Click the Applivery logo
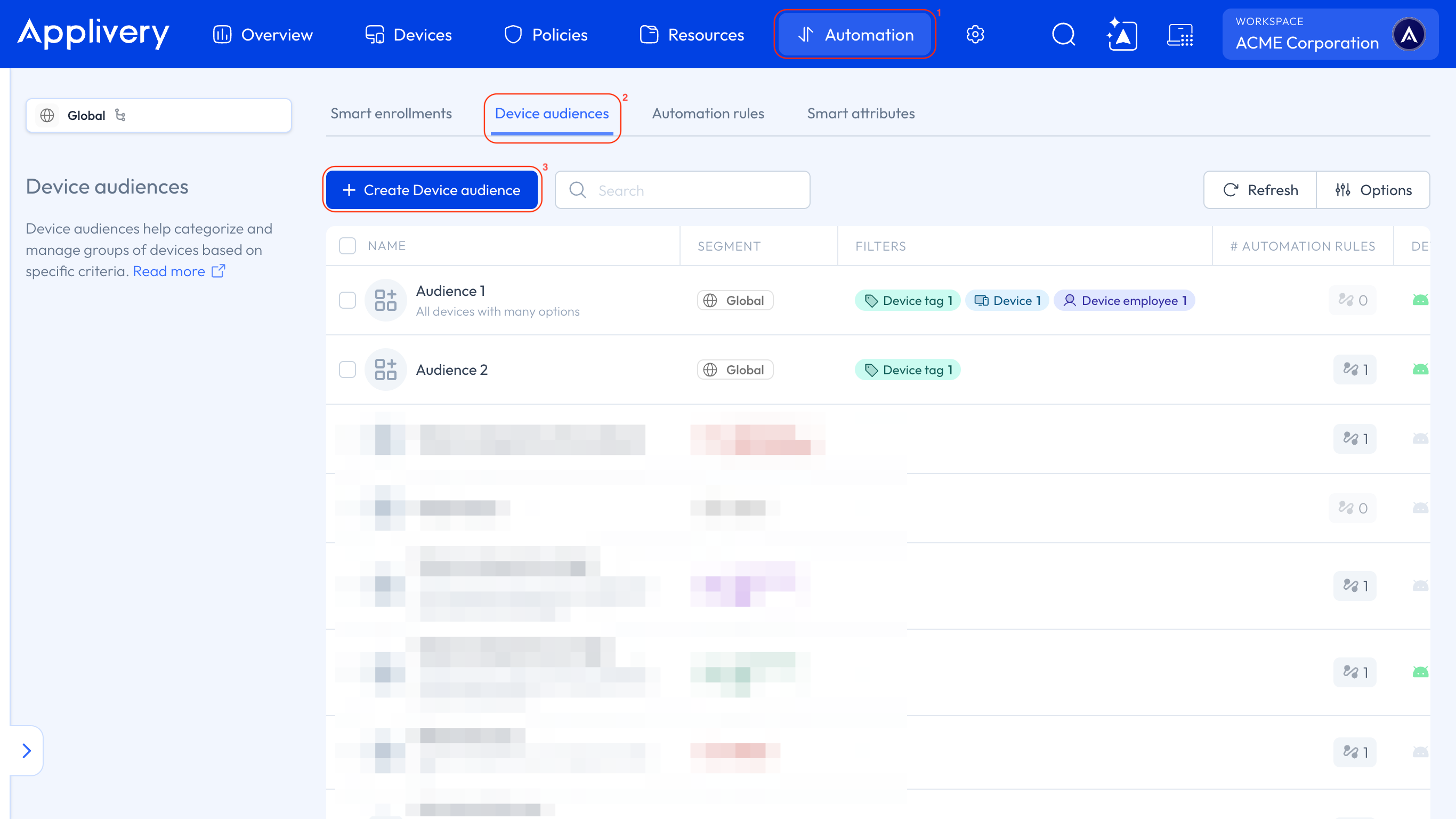Screen dimensions: 1456x819 tap(93, 34)
